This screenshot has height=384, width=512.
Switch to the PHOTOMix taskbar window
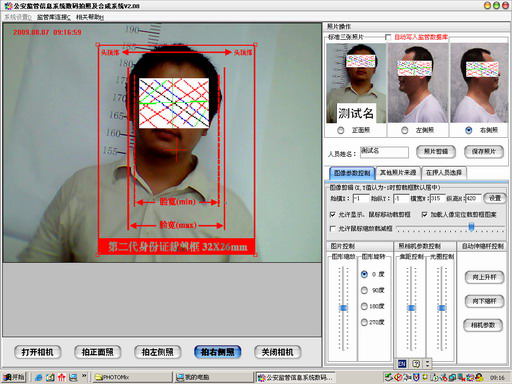pos(132,377)
